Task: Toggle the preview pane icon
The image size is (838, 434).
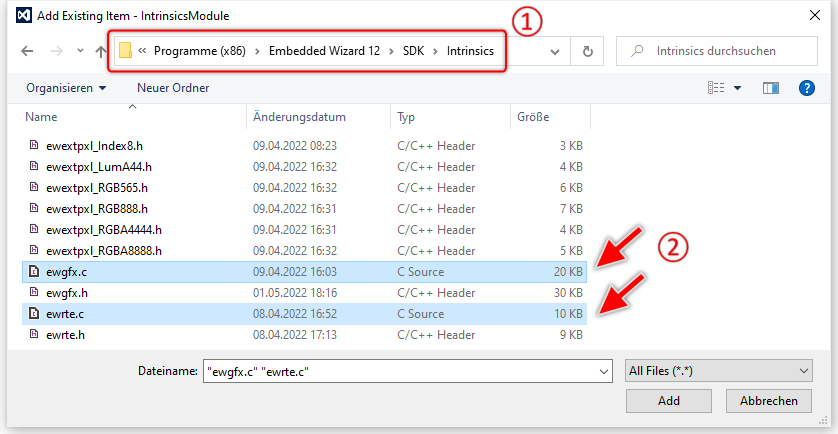Action: click(770, 88)
